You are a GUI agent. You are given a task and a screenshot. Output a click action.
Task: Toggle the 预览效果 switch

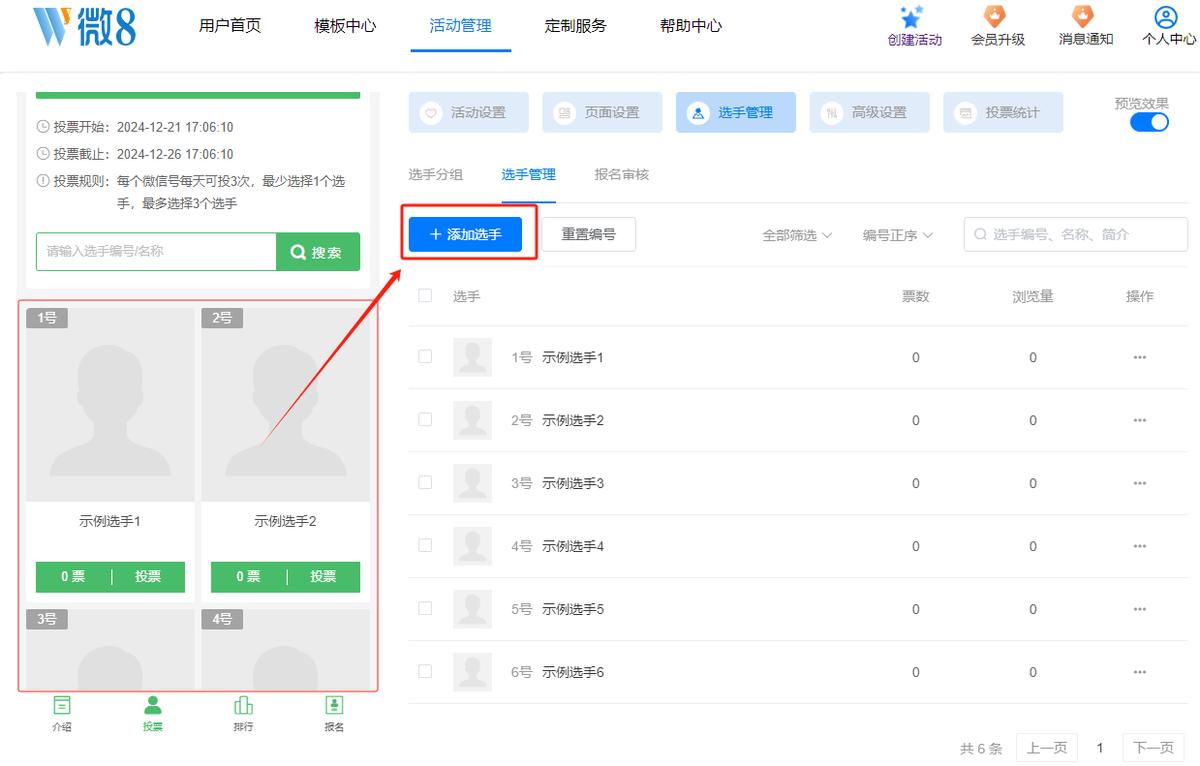[x=1149, y=122]
